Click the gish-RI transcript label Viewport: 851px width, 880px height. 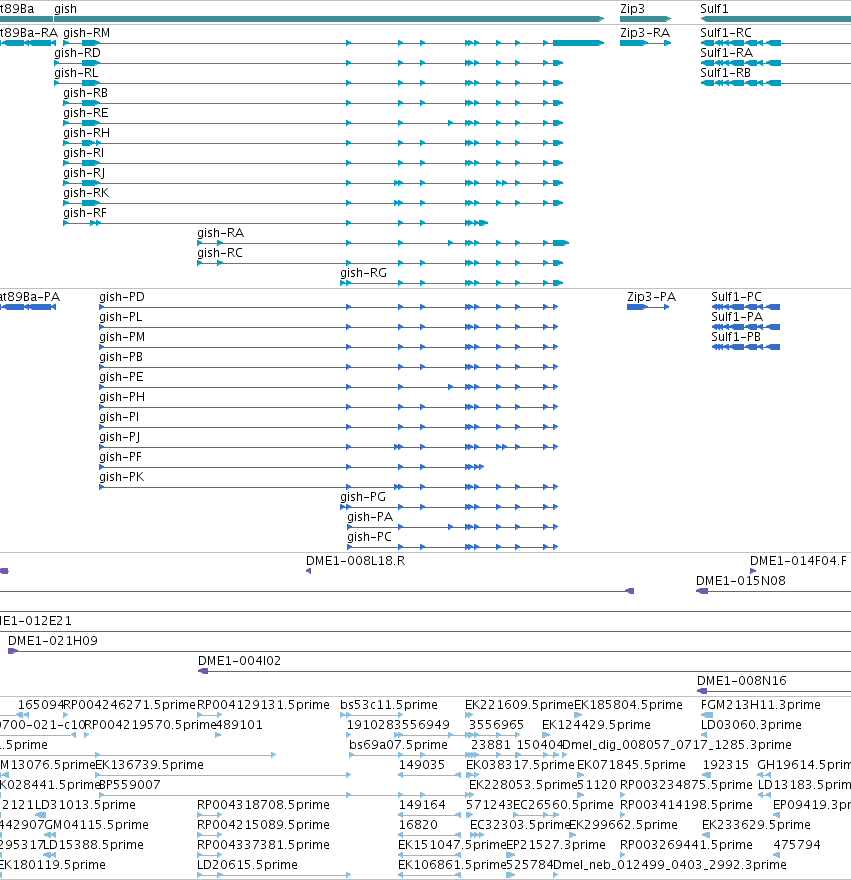(x=84, y=153)
